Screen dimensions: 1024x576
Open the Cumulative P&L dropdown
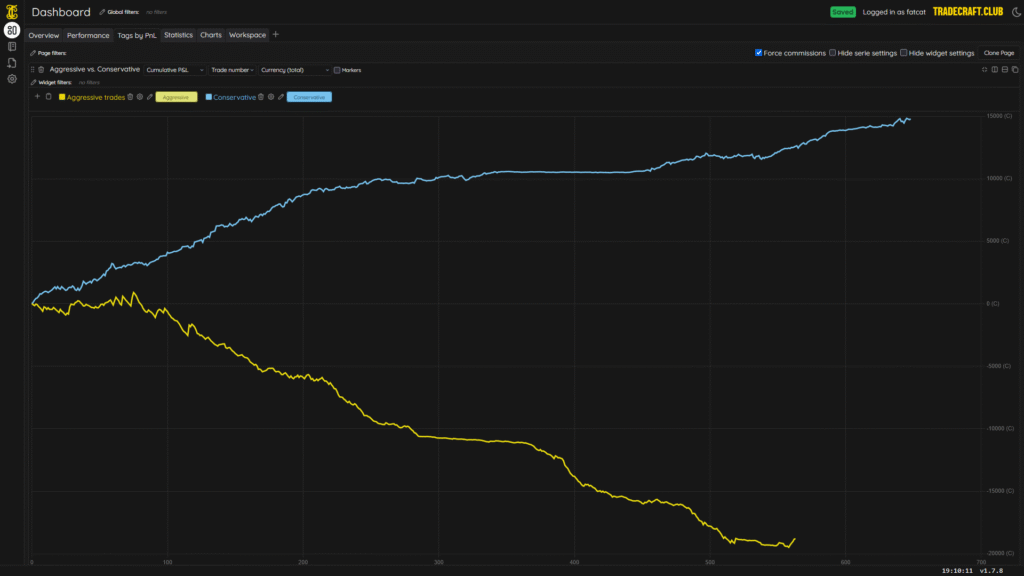[174, 70]
